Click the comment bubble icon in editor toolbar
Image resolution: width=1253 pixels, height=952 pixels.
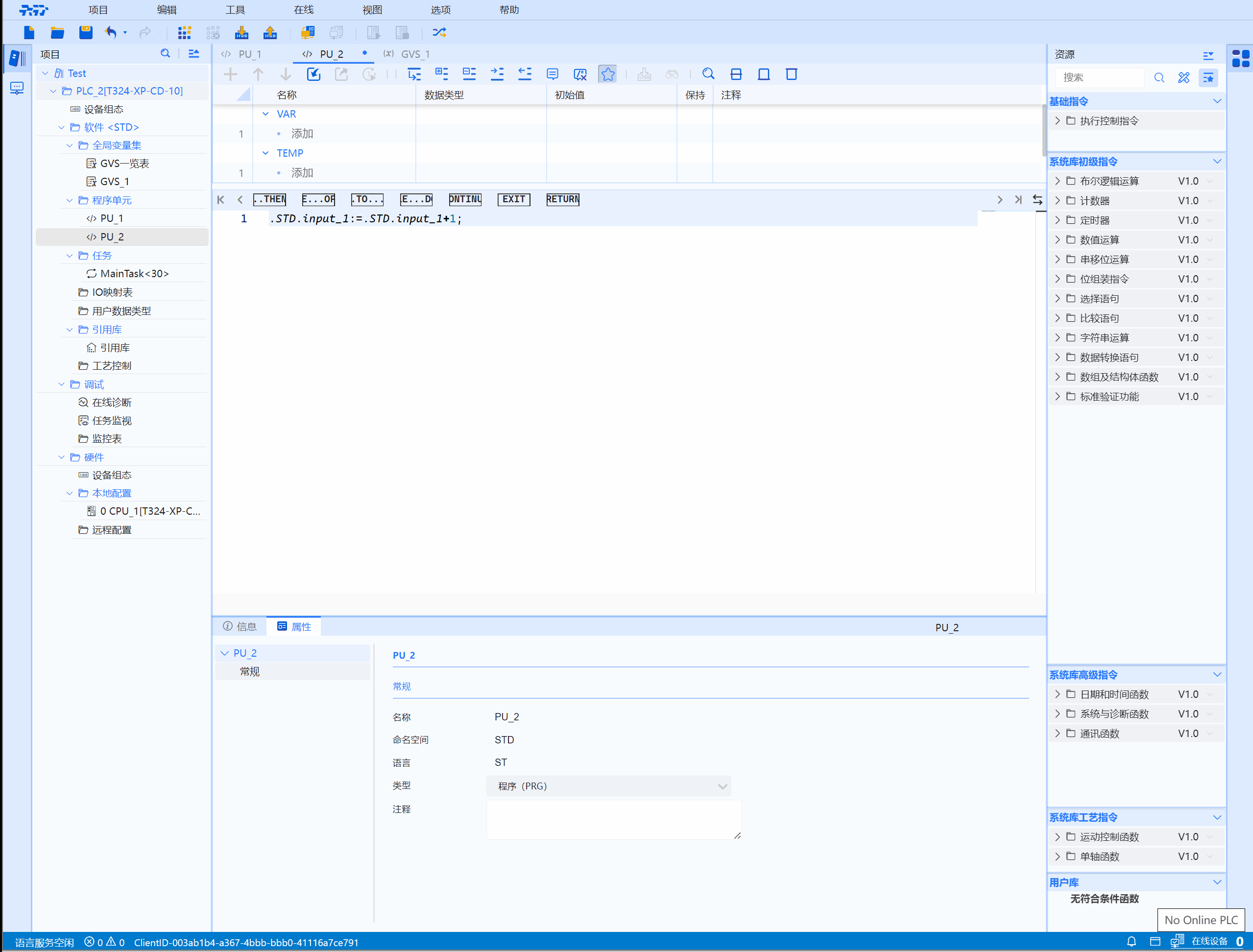(x=553, y=74)
